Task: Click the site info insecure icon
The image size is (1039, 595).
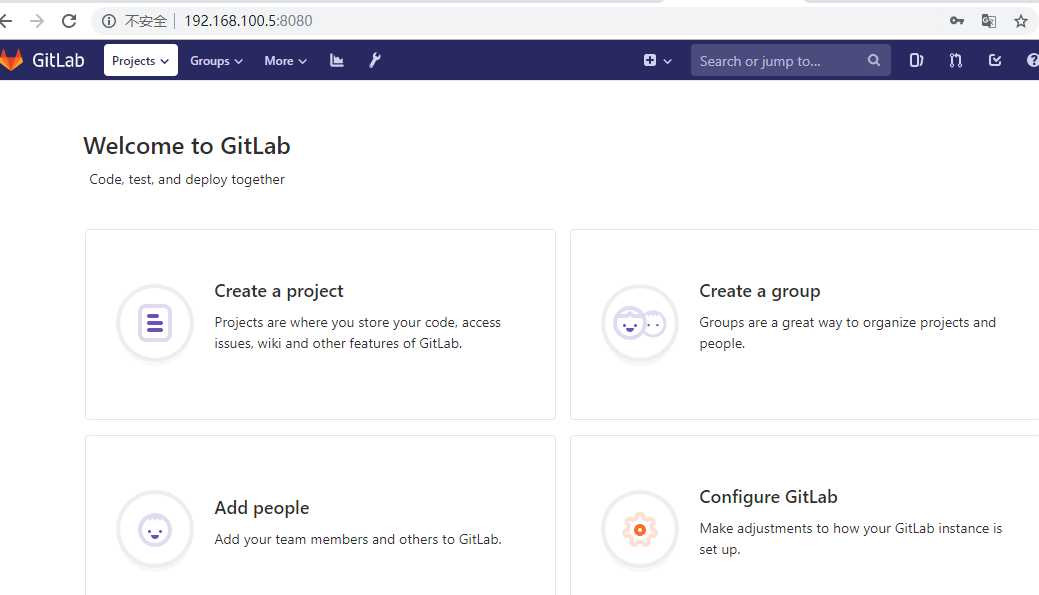Action: (109, 21)
